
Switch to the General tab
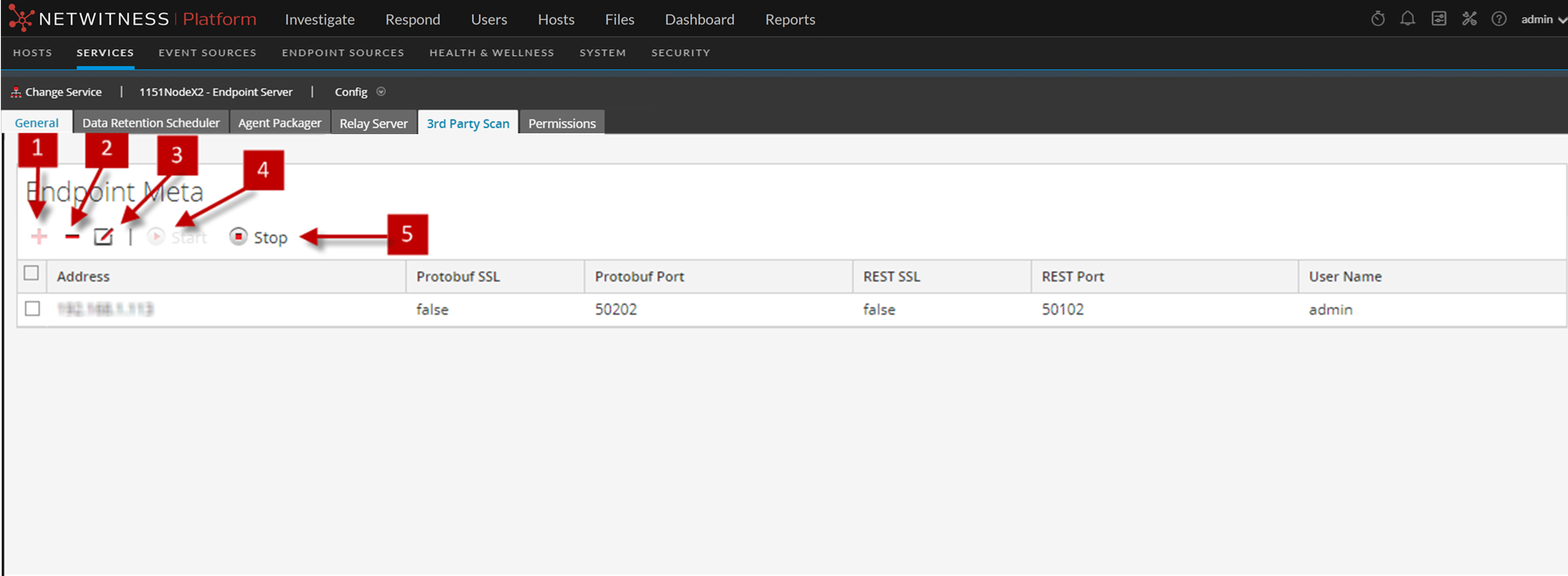(37, 123)
